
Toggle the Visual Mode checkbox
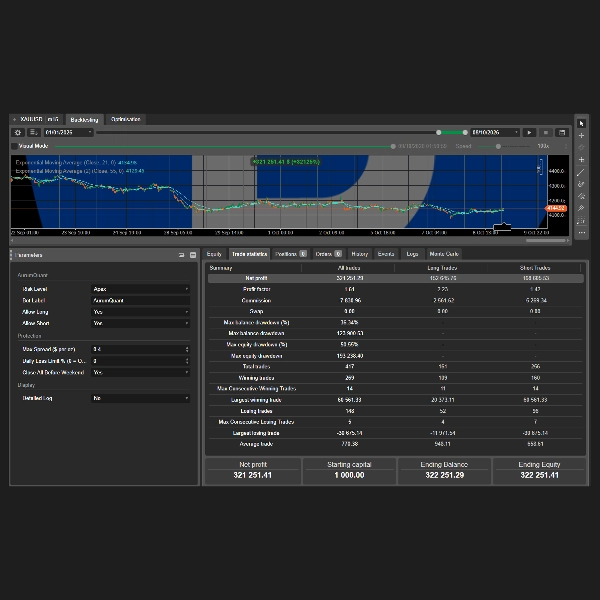15,146
